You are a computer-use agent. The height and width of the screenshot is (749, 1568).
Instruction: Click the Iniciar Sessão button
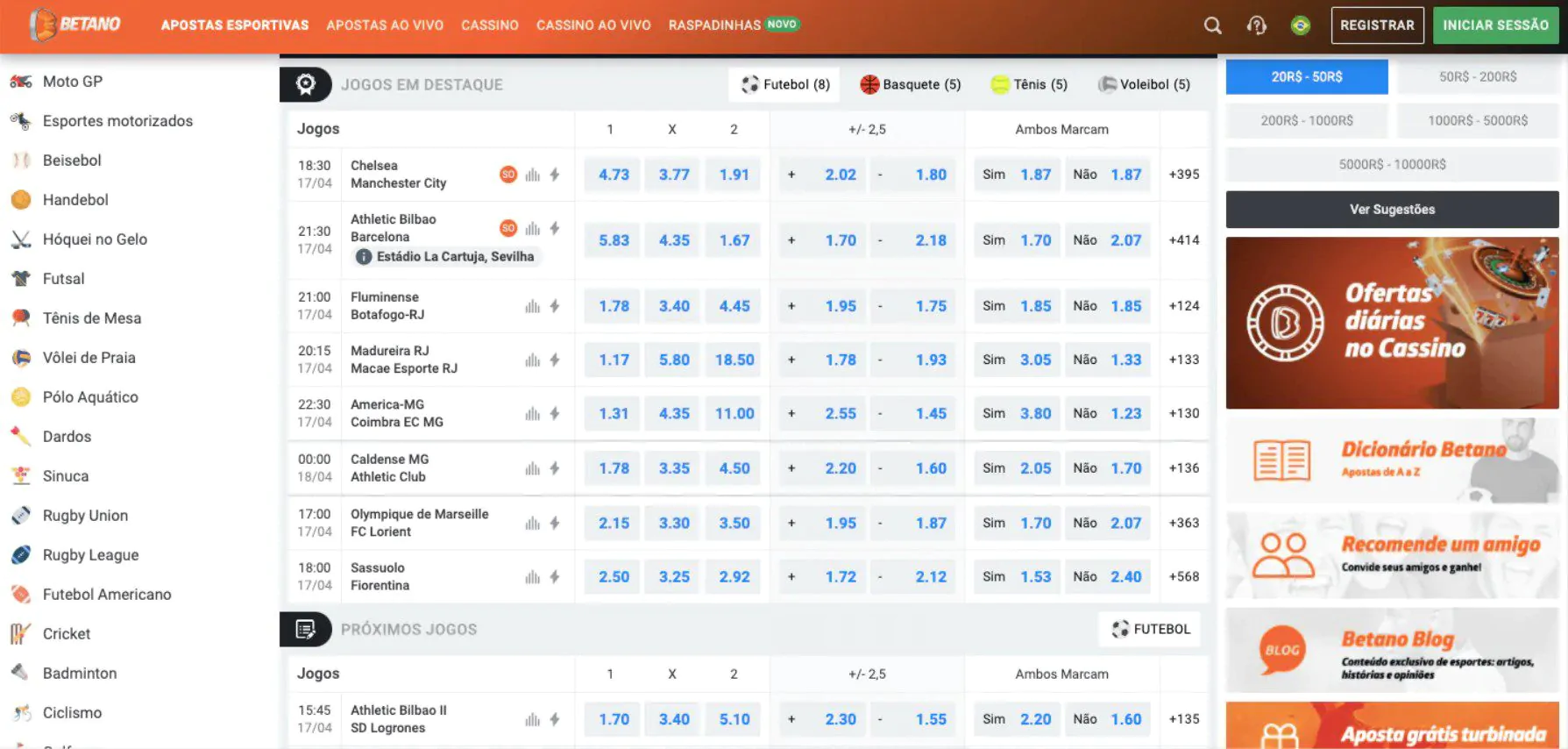tap(1495, 25)
